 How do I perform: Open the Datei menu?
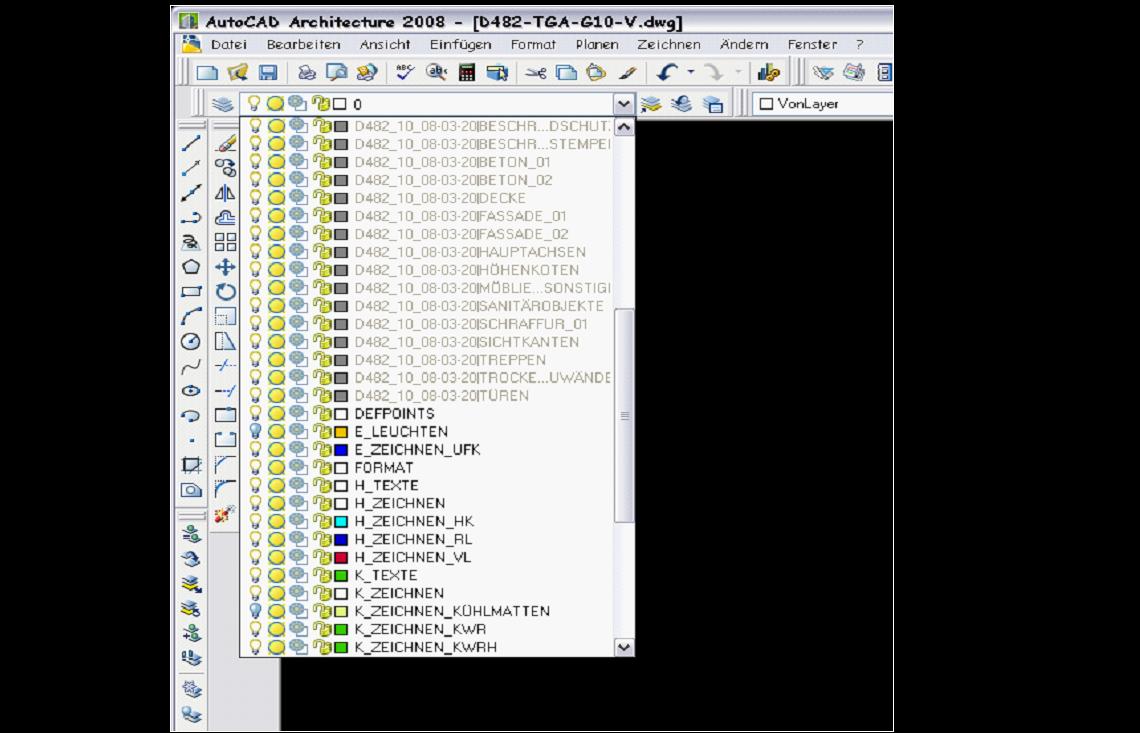point(229,44)
